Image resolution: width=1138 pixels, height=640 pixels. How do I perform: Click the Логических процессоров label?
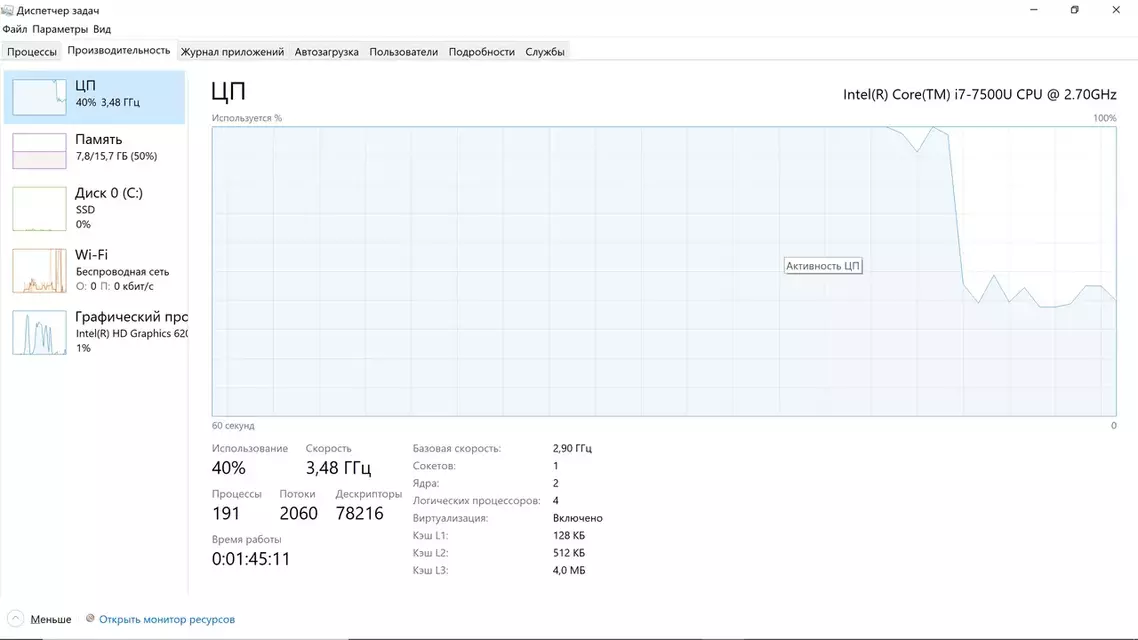coord(476,501)
